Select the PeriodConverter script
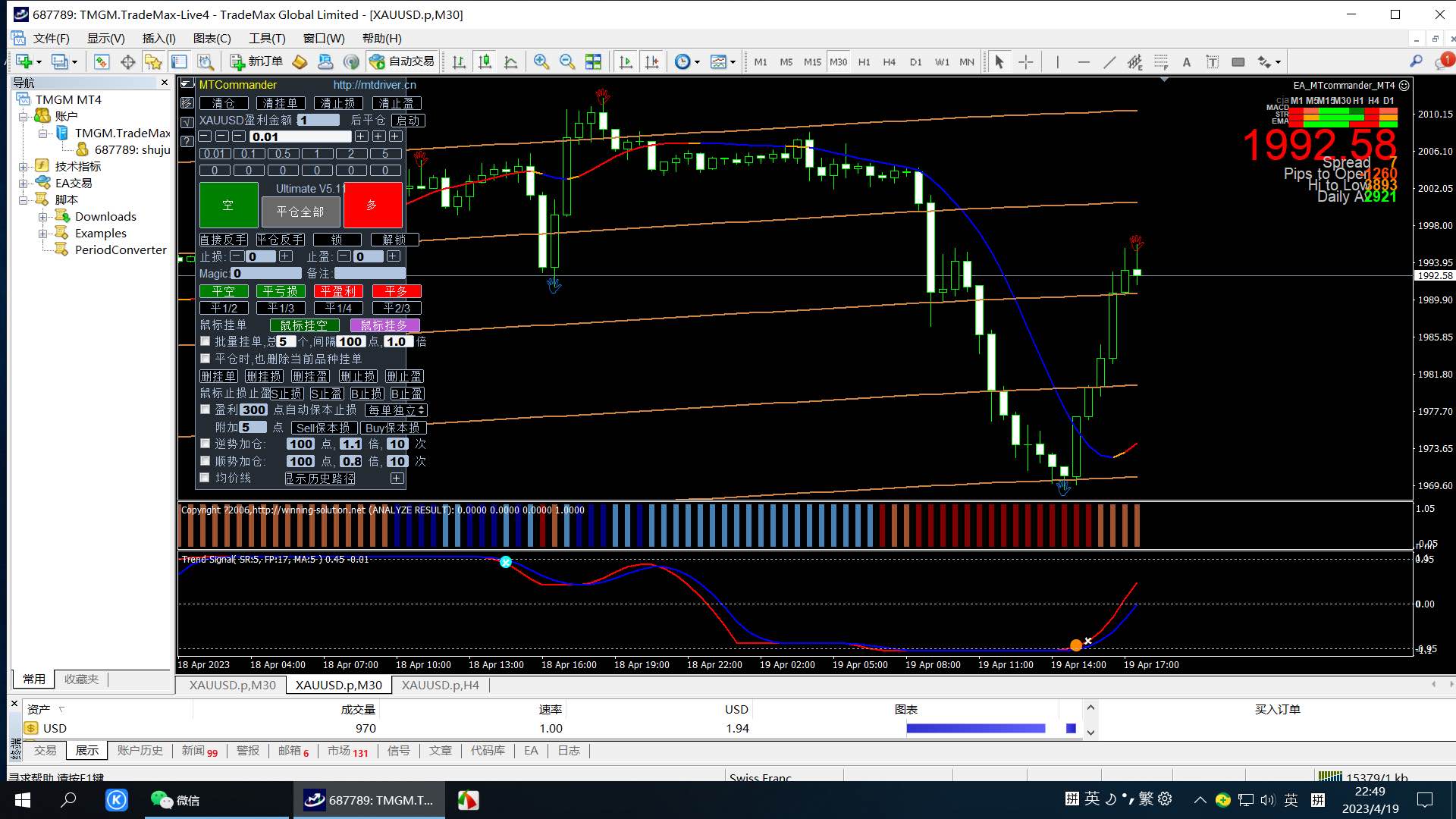The image size is (1456, 819). (121, 249)
